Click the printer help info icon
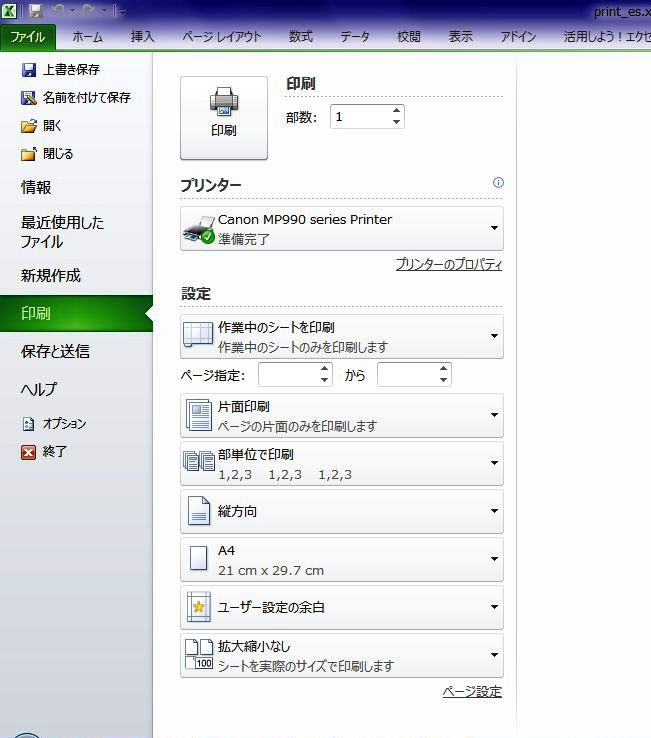This screenshot has width=651, height=738. (498, 183)
